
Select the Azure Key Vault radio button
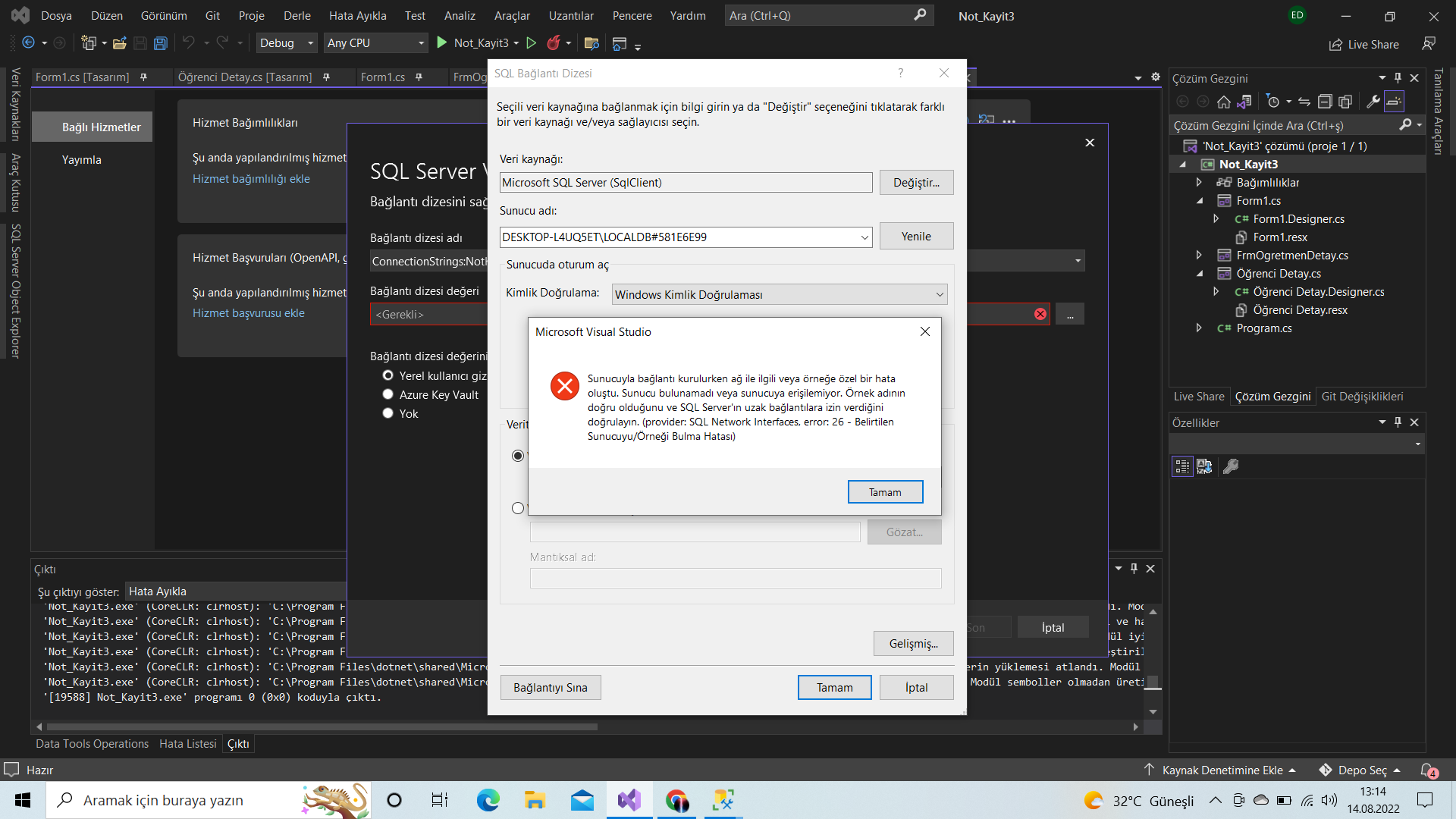coord(388,394)
